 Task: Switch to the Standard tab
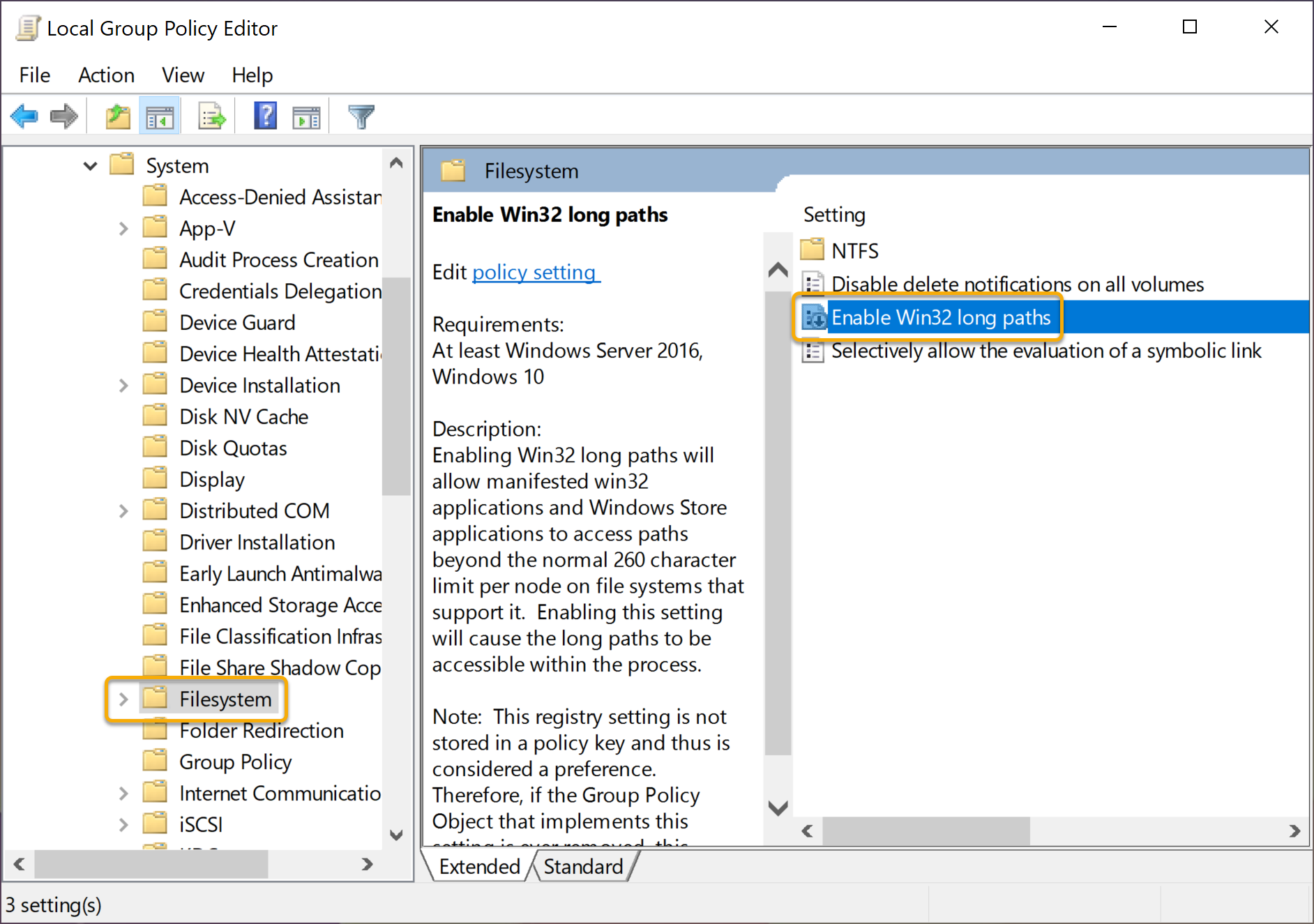point(583,866)
